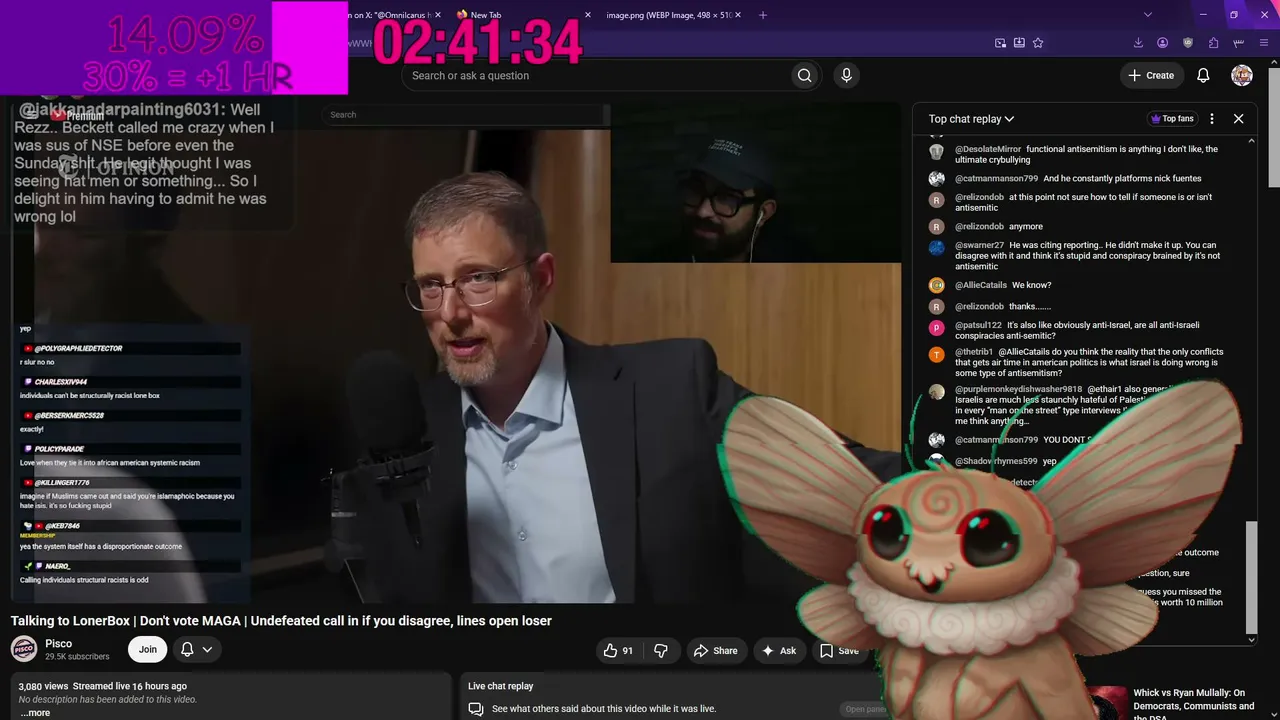Screen dimensions: 1280x720
Task: Open the browser hamburger menu
Action: coord(1265,43)
